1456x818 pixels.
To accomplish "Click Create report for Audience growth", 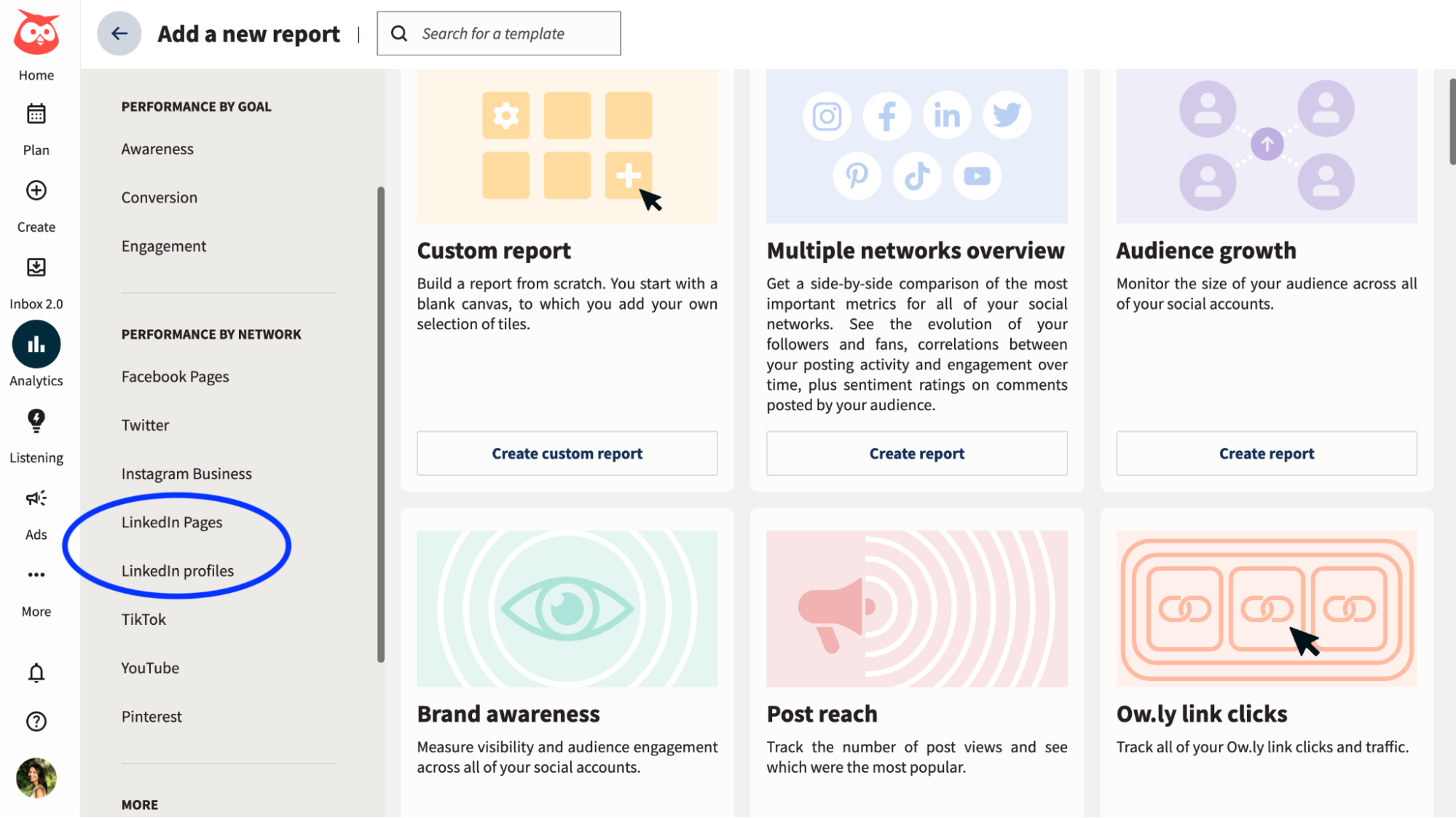I will [1266, 453].
